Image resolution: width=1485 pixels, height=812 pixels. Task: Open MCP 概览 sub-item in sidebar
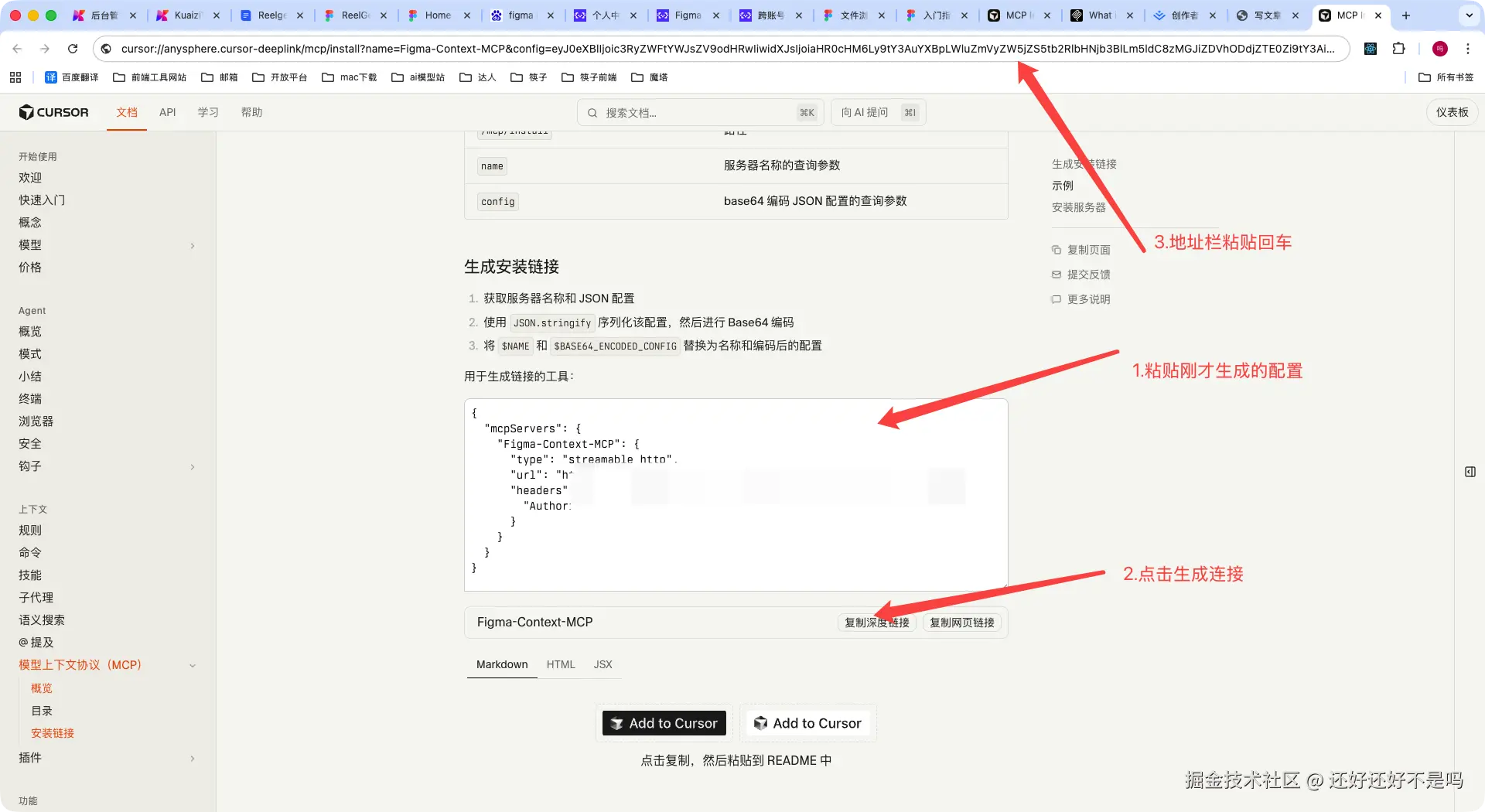(42, 688)
